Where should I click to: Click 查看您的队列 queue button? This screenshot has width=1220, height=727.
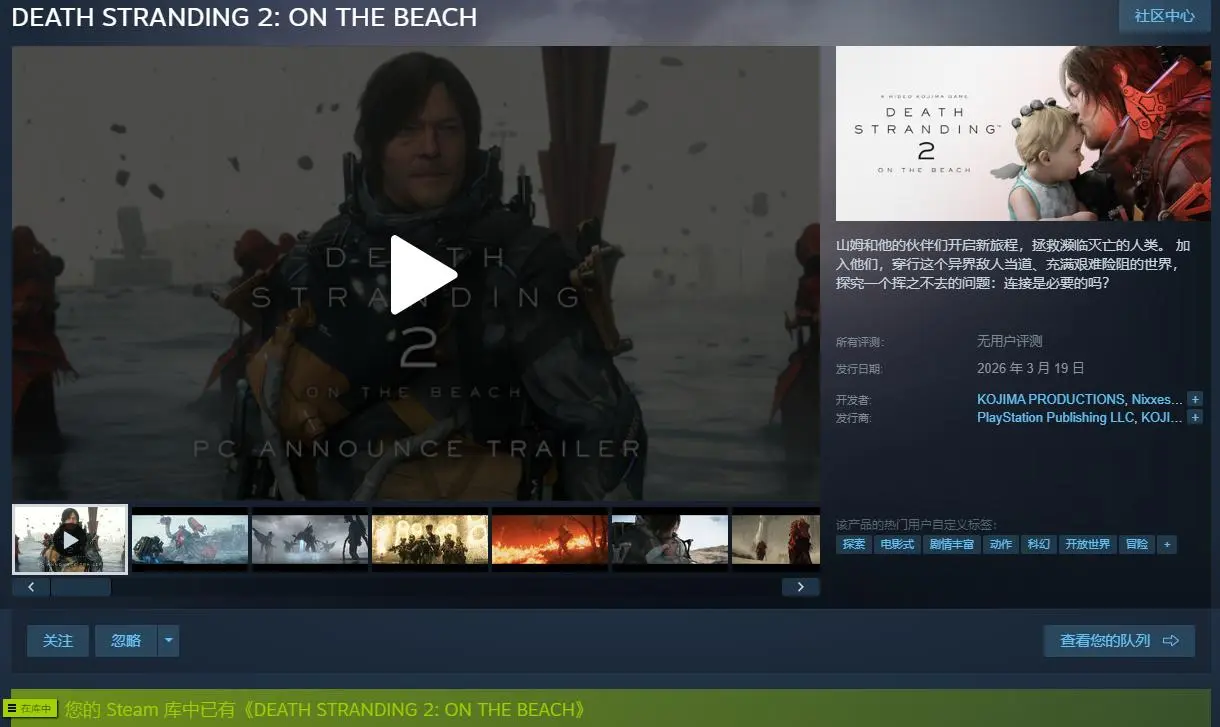click(x=1119, y=641)
